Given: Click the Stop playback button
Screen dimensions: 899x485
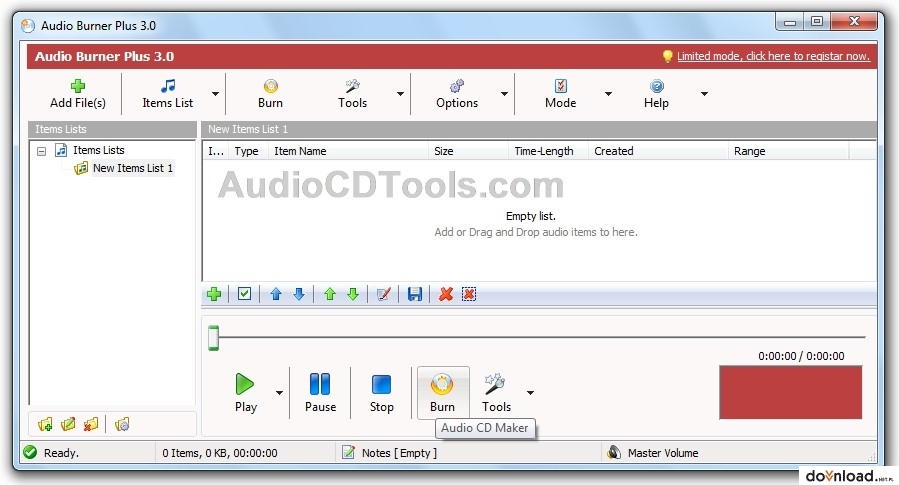Looking at the screenshot, I should tap(381, 393).
